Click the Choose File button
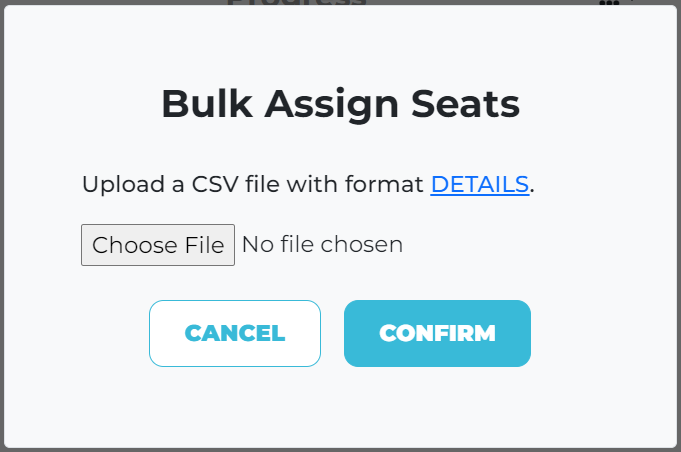Screen dimensions: 681x452 pyautogui.click(x=158, y=245)
